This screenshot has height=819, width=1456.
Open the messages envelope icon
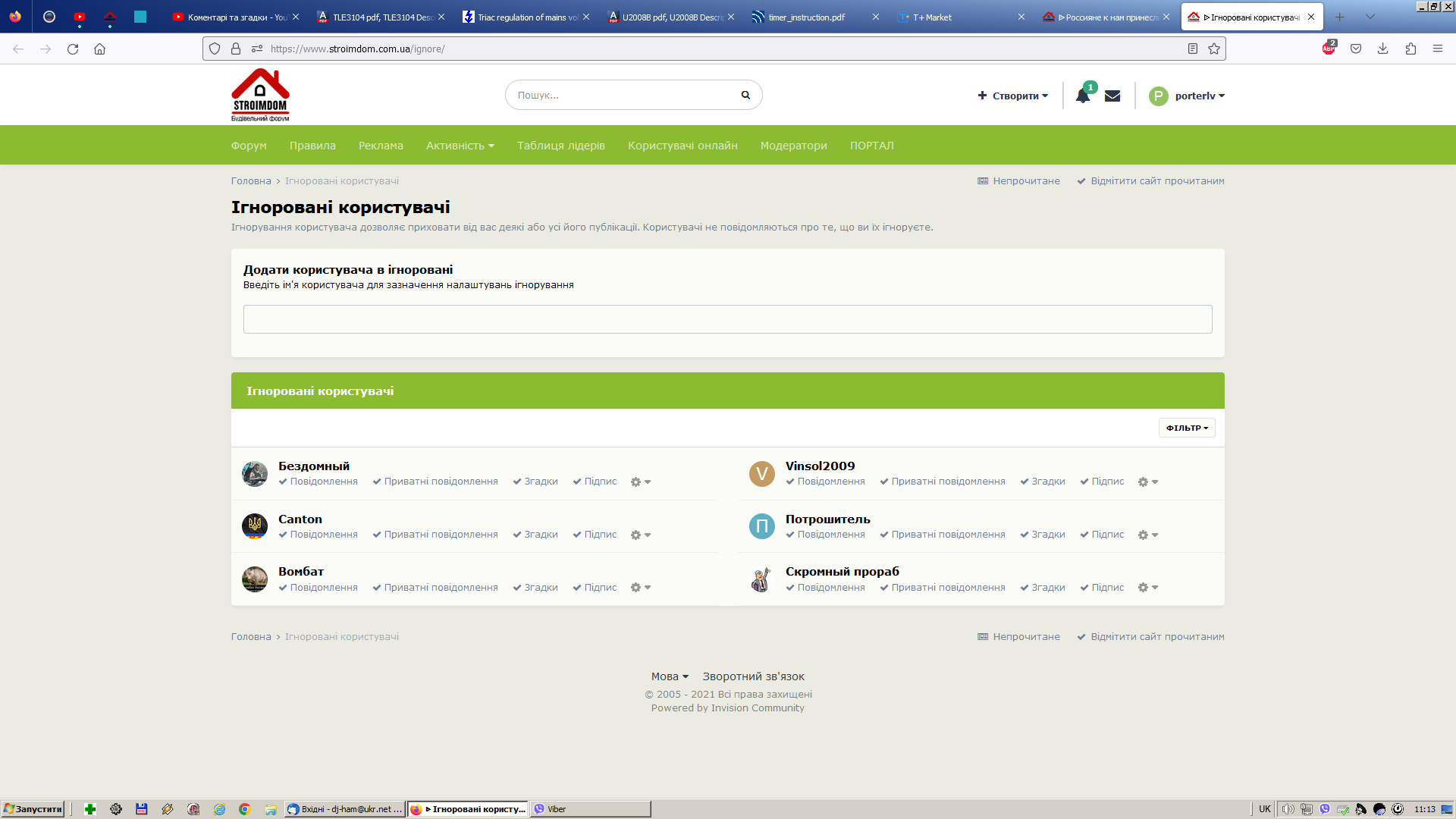(x=1112, y=96)
